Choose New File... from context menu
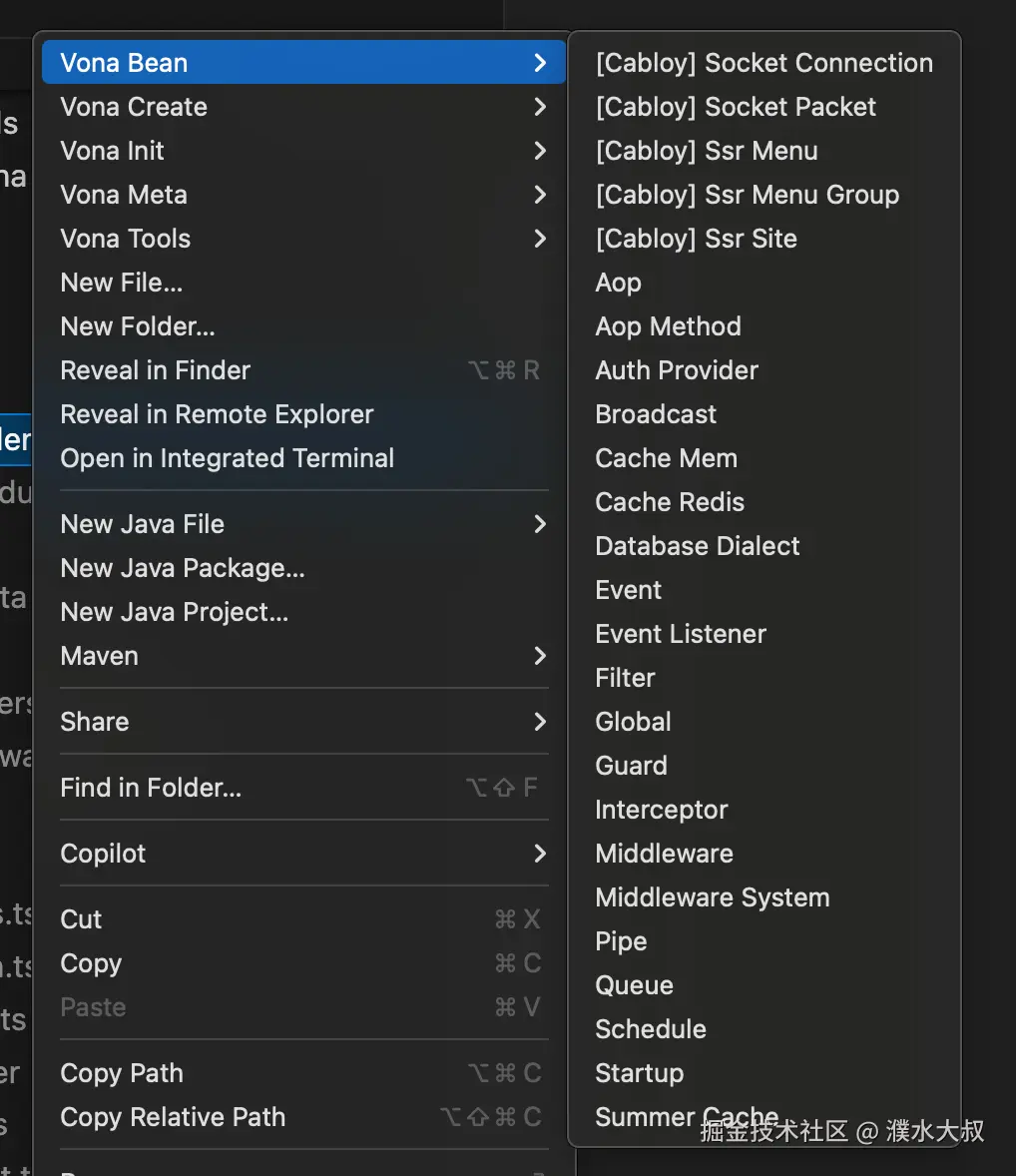 122,283
